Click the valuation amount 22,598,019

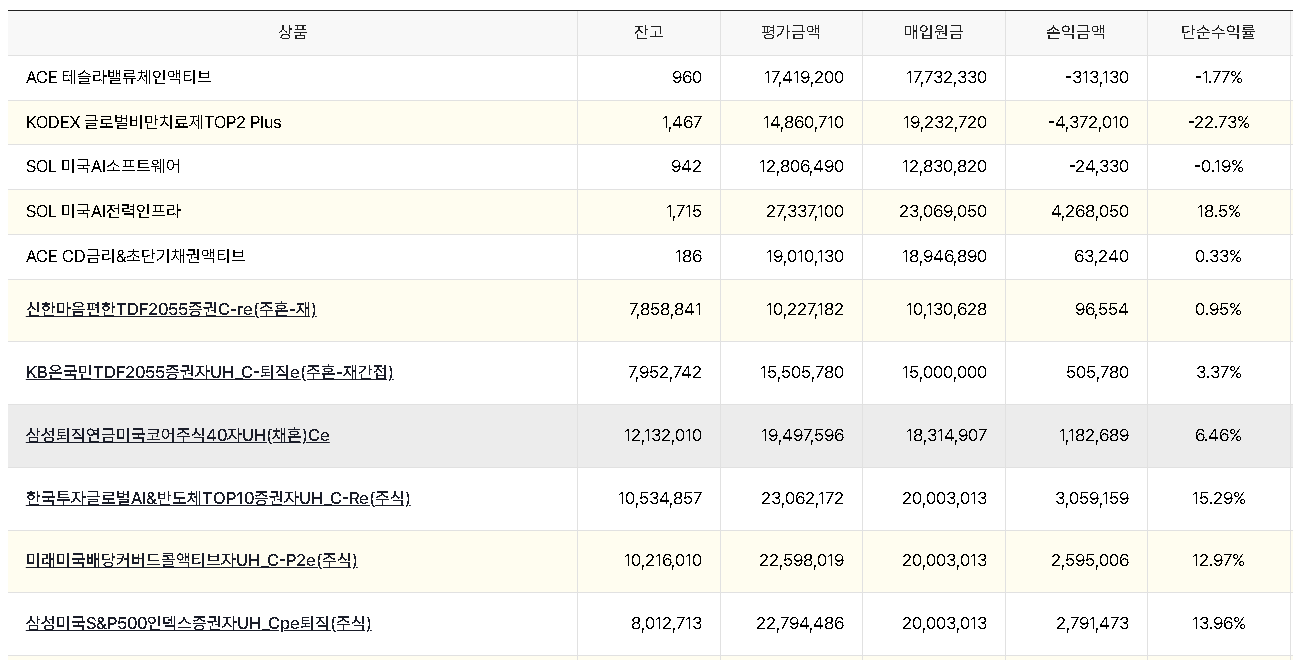point(802,561)
